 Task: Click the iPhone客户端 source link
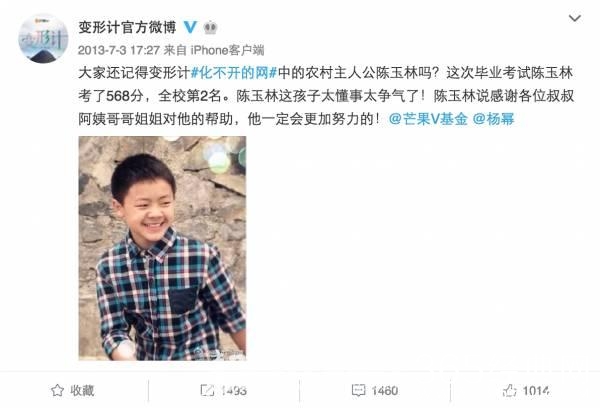coord(227,50)
